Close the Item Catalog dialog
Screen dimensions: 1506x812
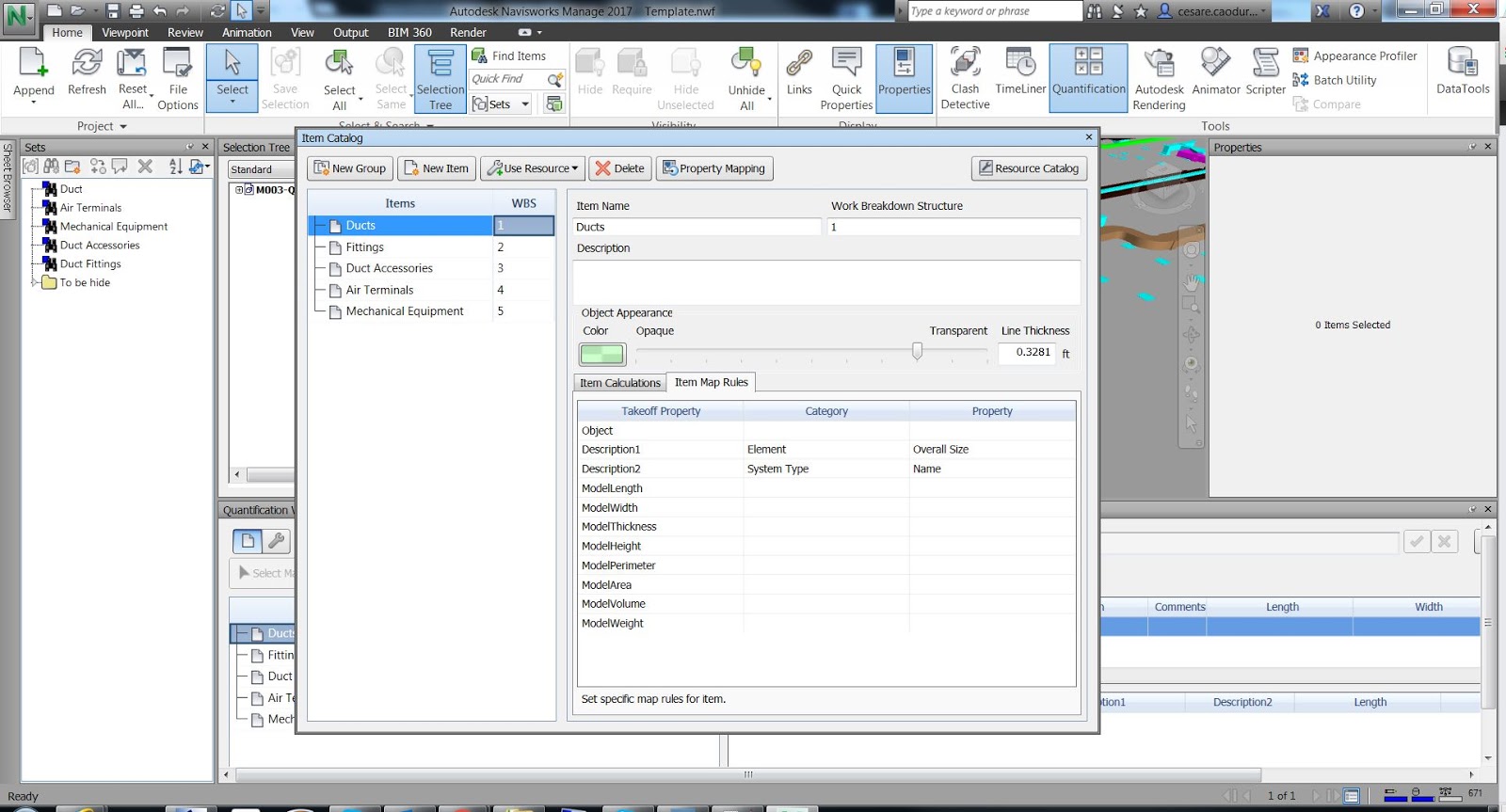[1089, 137]
